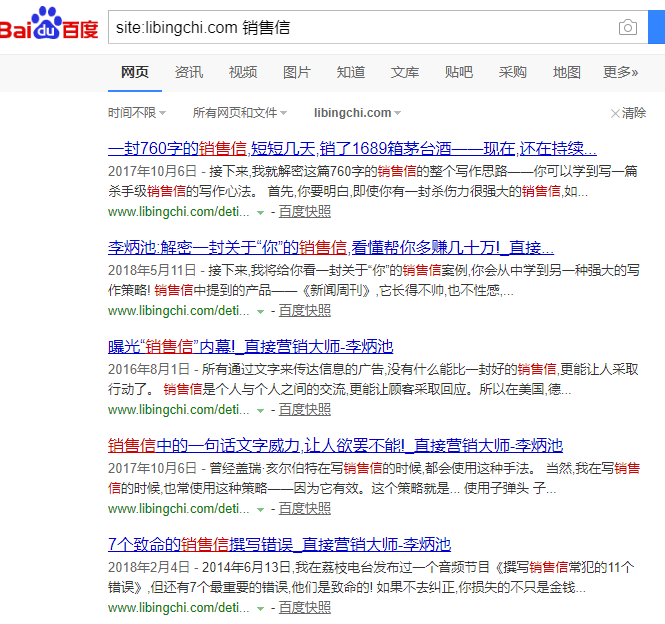Viewport: 665px width, 624px height.
Task: Expand URL arrow under 7个致命 result
Action: (260, 609)
